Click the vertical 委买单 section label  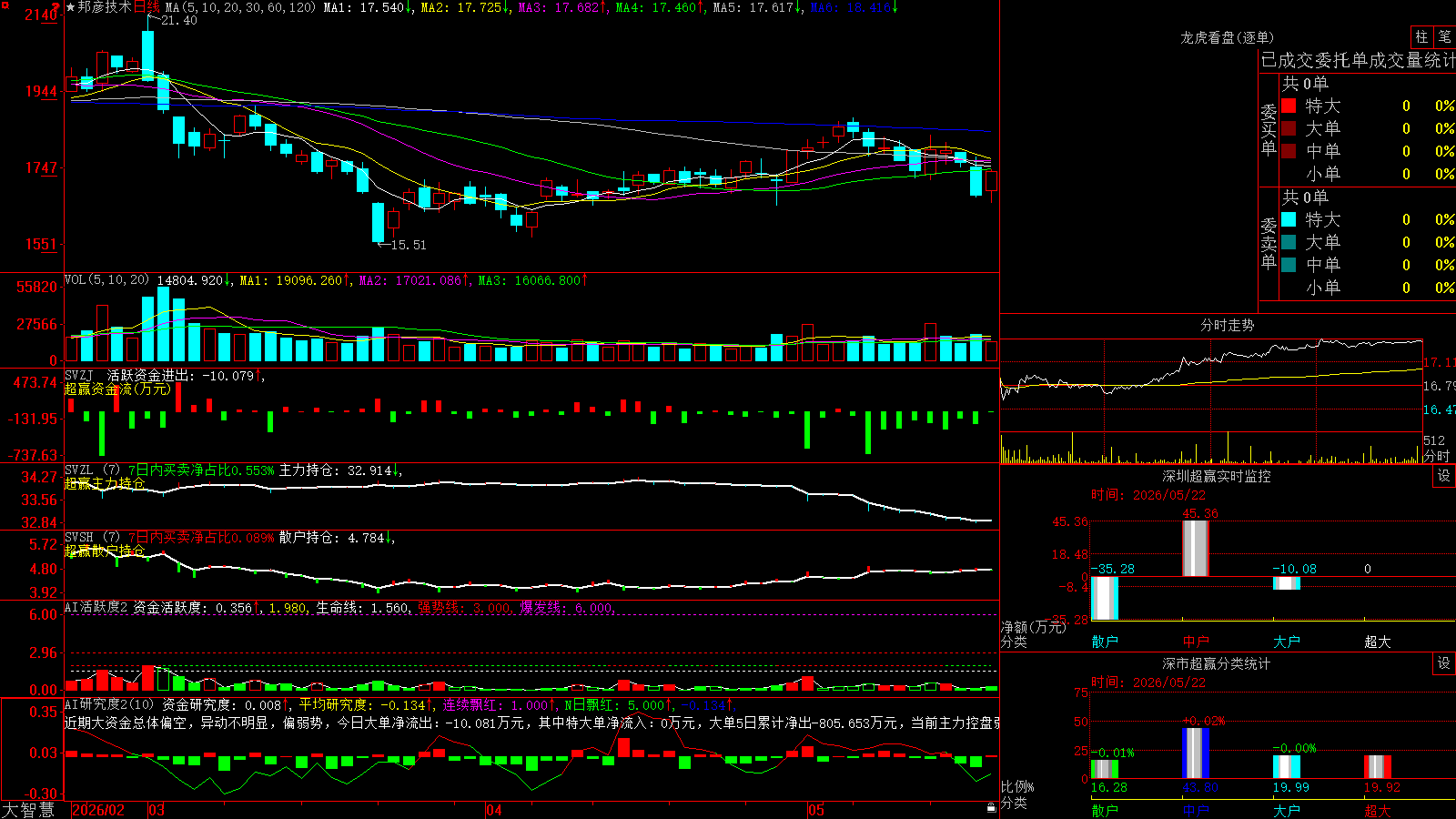[1269, 130]
